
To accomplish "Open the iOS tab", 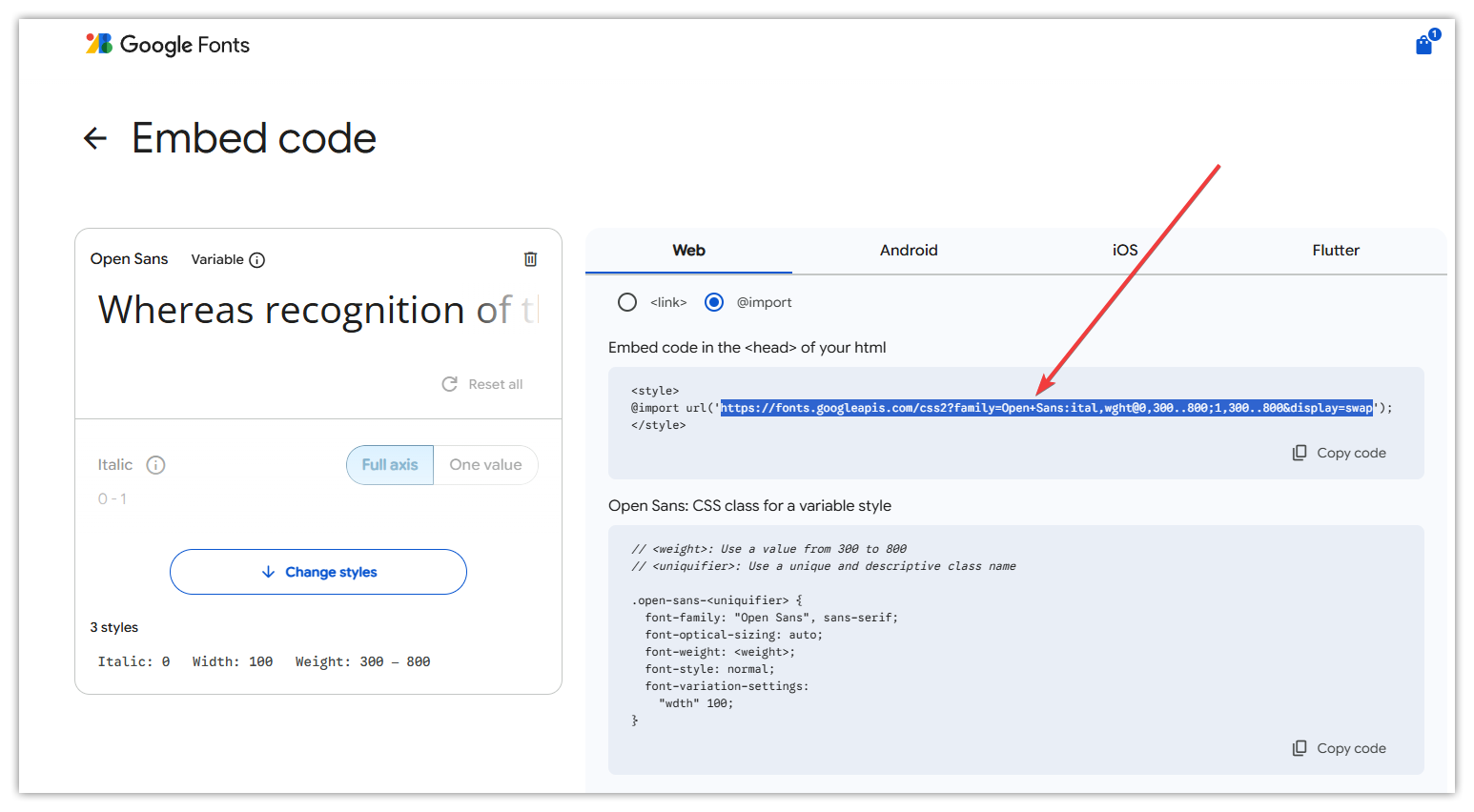I will pyautogui.click(x=1125, y=251).
